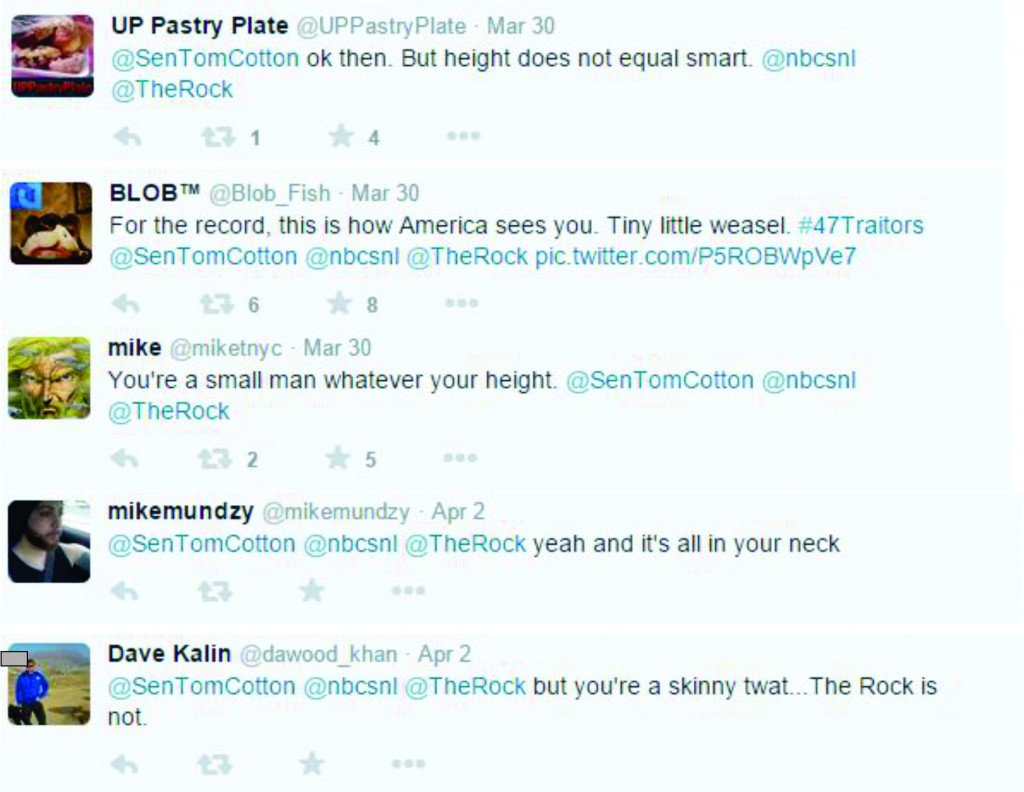Image resolution: width=1024 pixels, height=792 pixels.
Task: Expand more options on mikemundzy's tweet
Action: click(408, 591)
